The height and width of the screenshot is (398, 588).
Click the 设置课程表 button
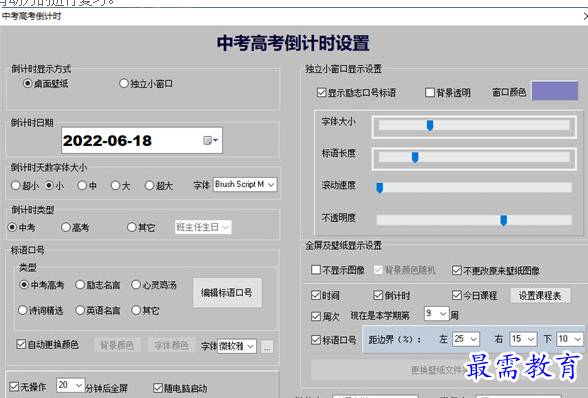540,296
